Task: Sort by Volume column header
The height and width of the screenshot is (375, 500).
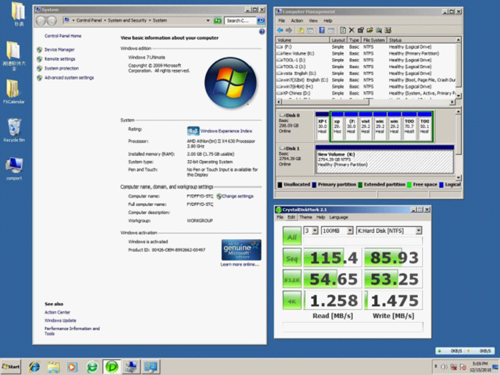Action: (x=302, y=40)
